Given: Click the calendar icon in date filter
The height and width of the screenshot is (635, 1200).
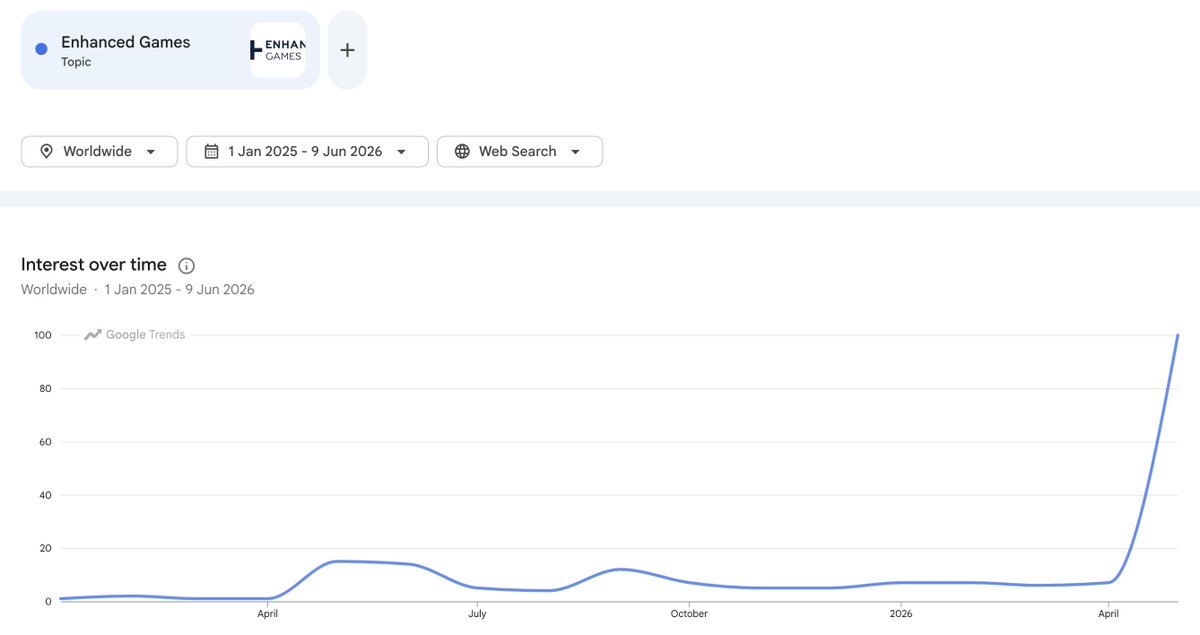Looking at the screenshot, I should (211, 151).
